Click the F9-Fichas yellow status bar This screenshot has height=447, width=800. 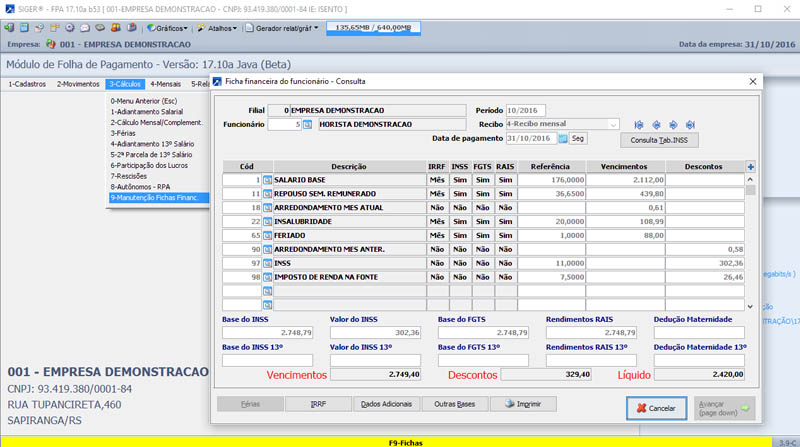coord(386,442)
